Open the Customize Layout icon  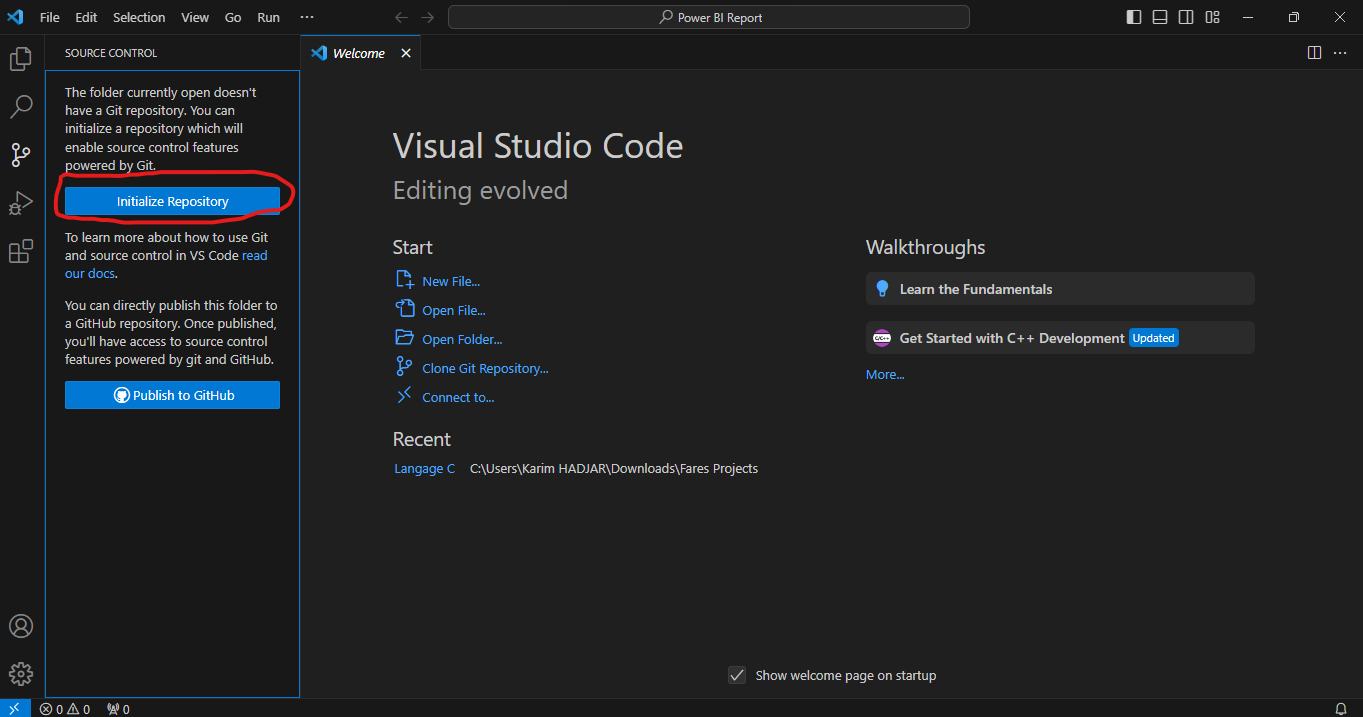coord(1212,17)
